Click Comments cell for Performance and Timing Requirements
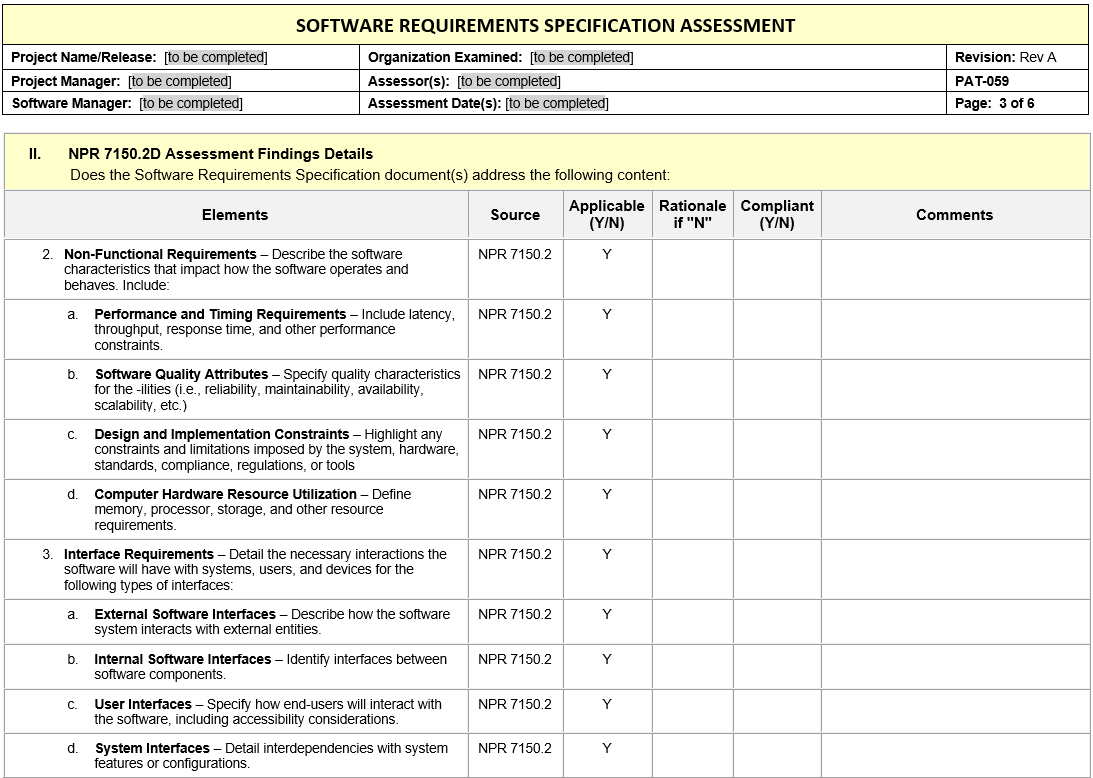This screenshot has width=1093, height=778. click(x=954, y=329)
